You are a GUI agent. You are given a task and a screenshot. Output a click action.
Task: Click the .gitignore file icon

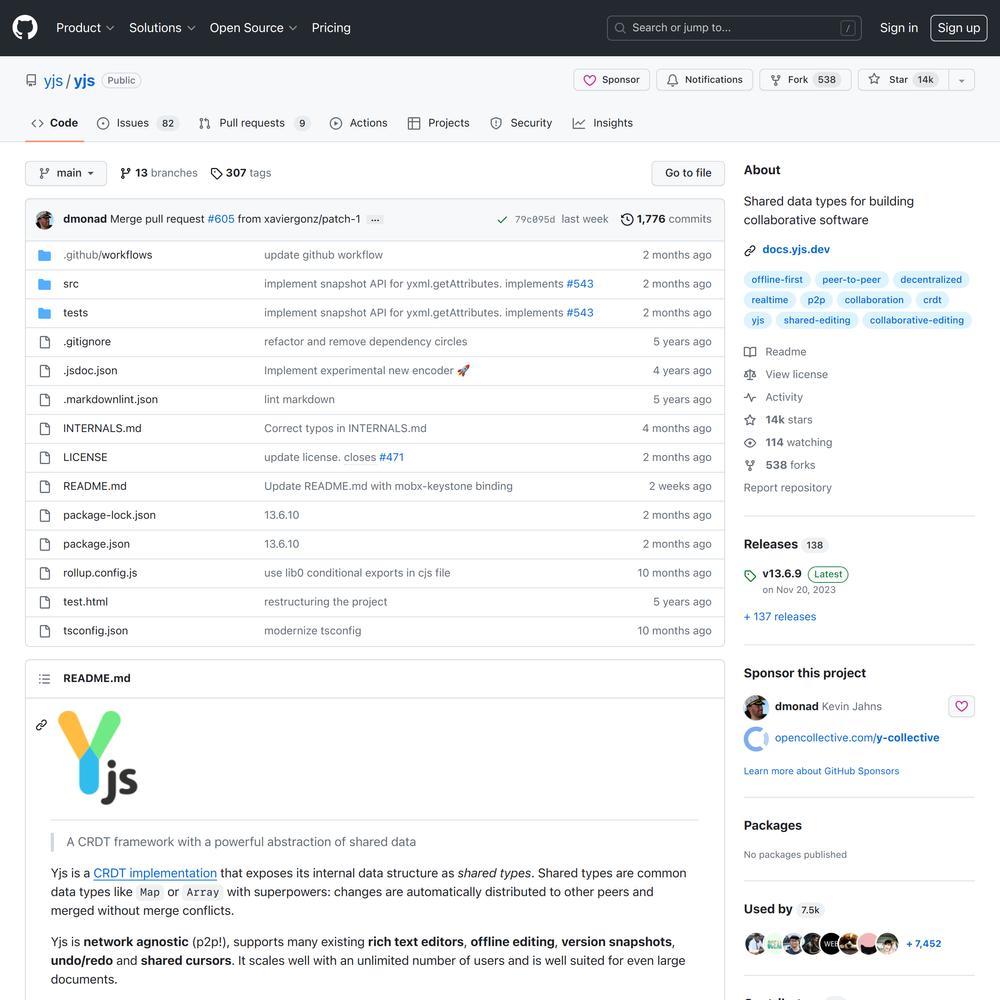pos(45,342)
